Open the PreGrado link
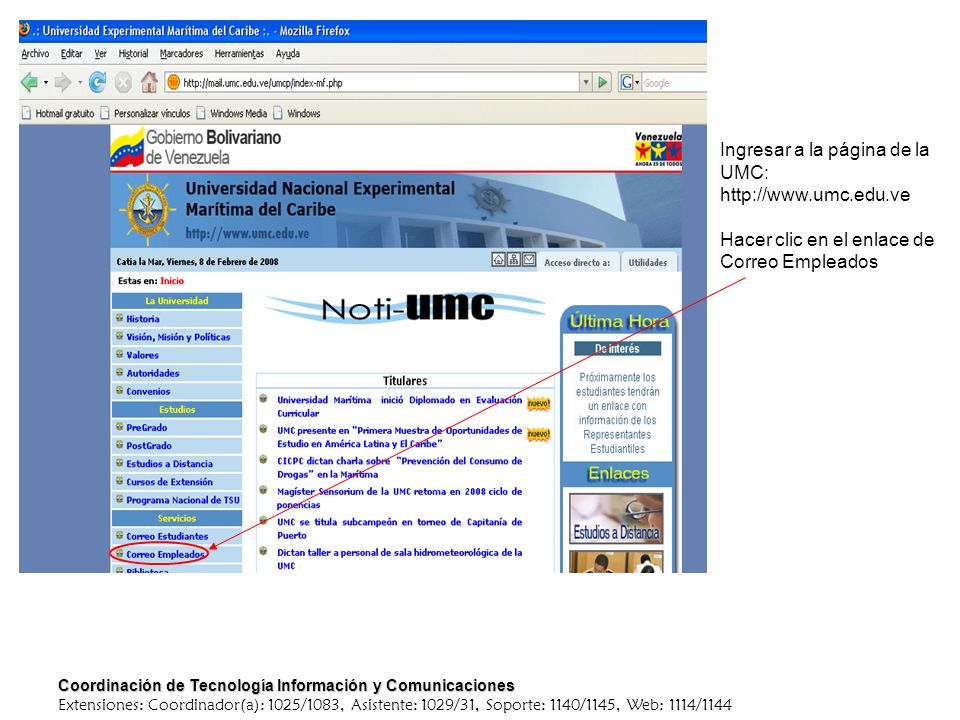Image resolution: width=960 pixels, height=720 pixels. click(146, 428)
